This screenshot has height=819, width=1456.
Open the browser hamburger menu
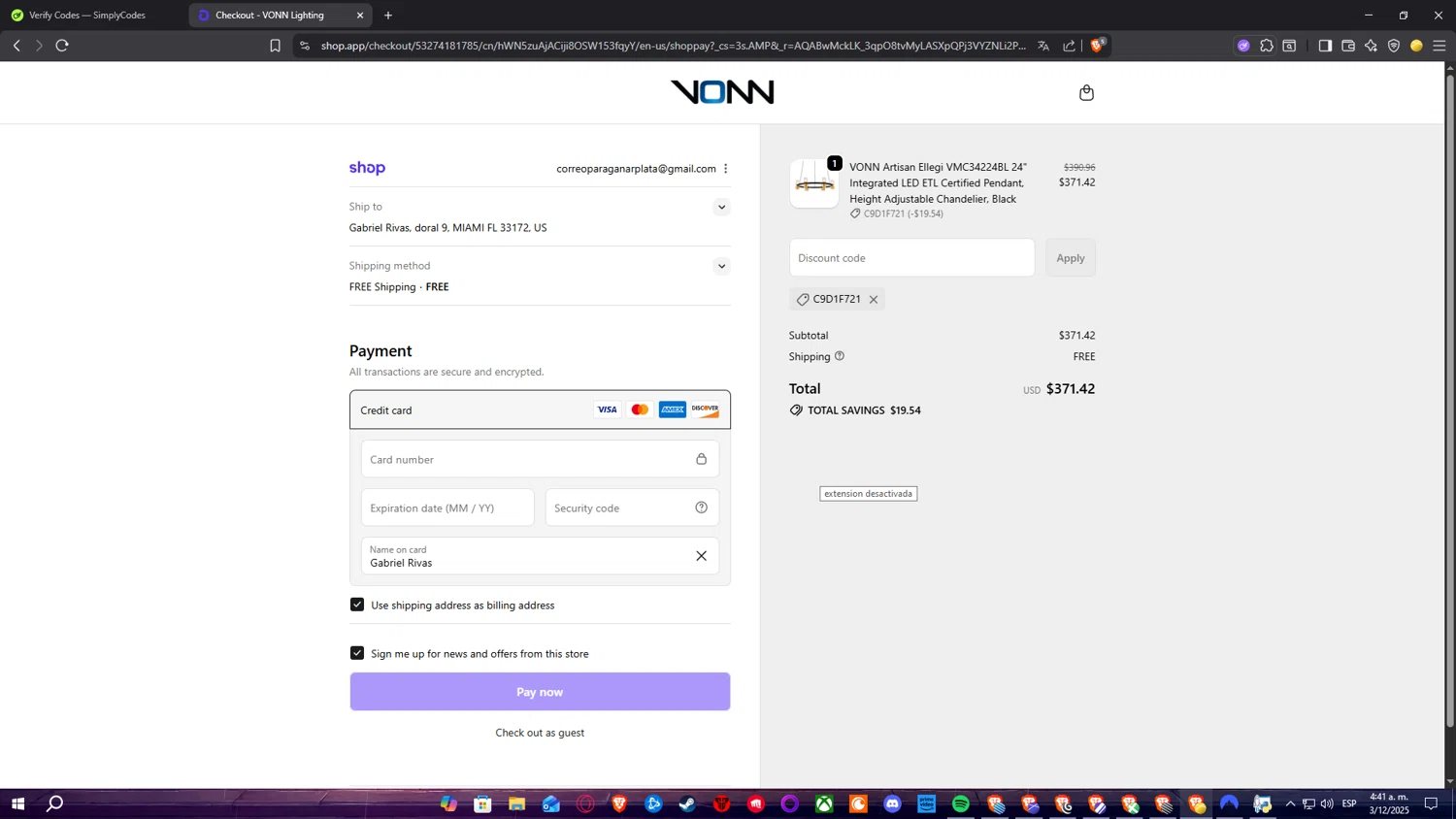(1439, 46)
